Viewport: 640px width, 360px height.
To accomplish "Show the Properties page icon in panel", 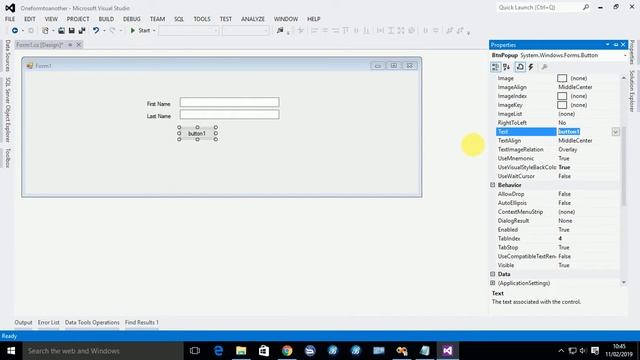I will [520, 67].
